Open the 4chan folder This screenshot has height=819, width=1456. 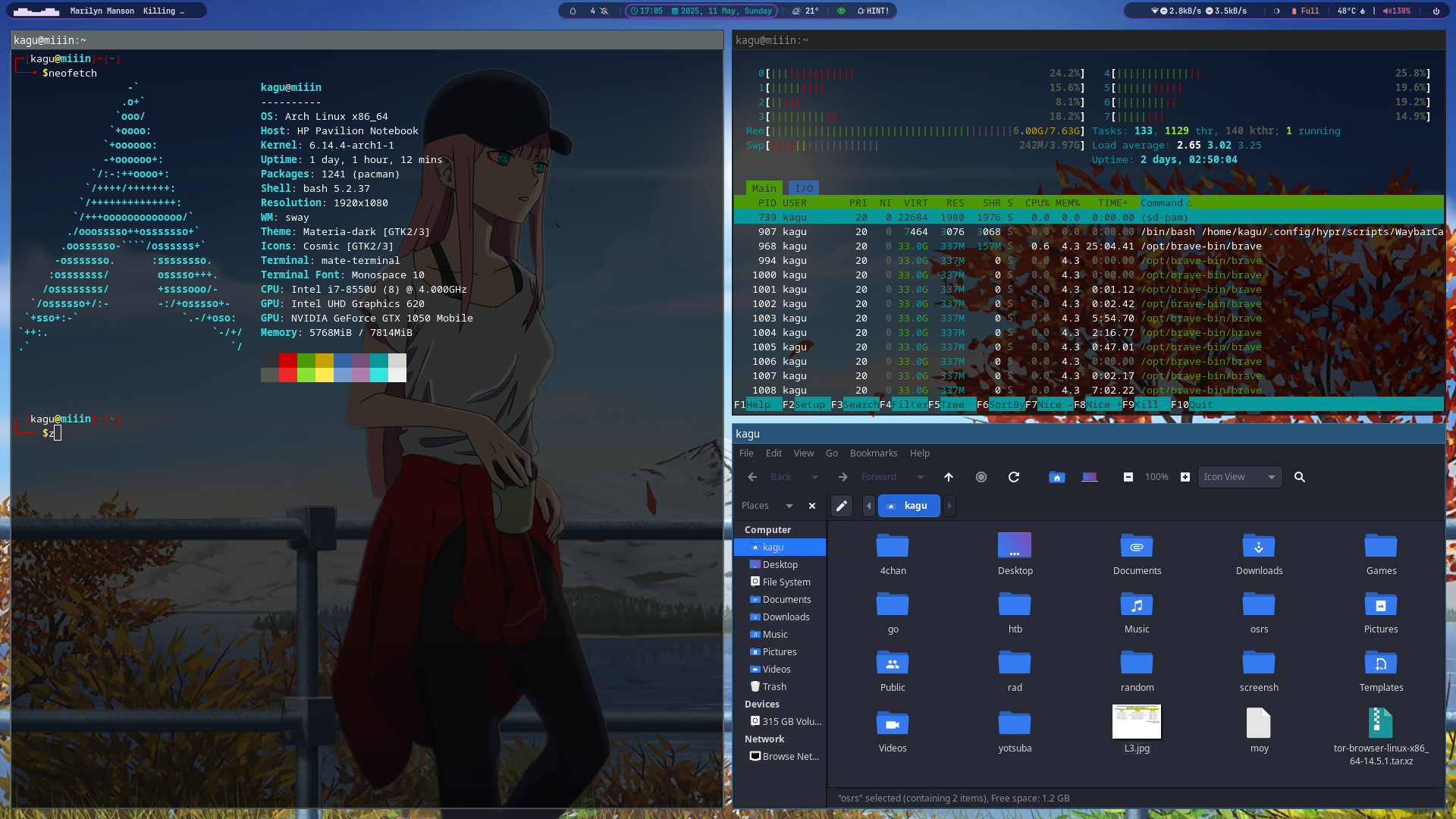pos(893,554)
